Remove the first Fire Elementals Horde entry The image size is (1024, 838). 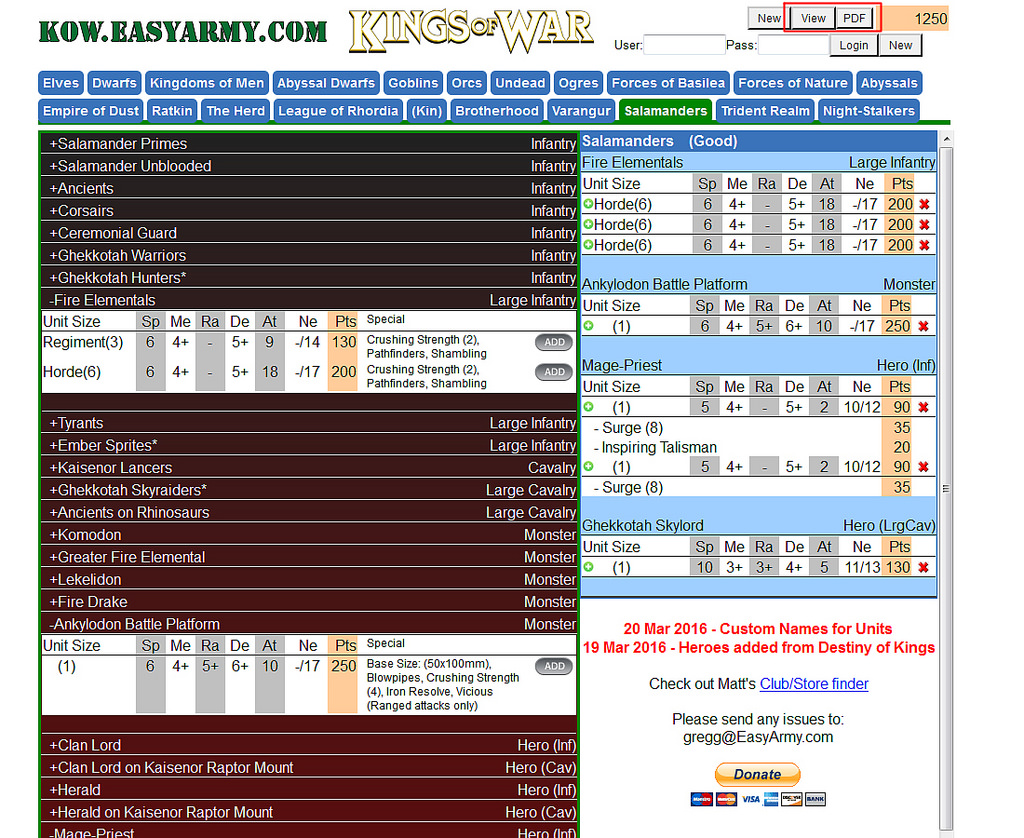point(924,205)
